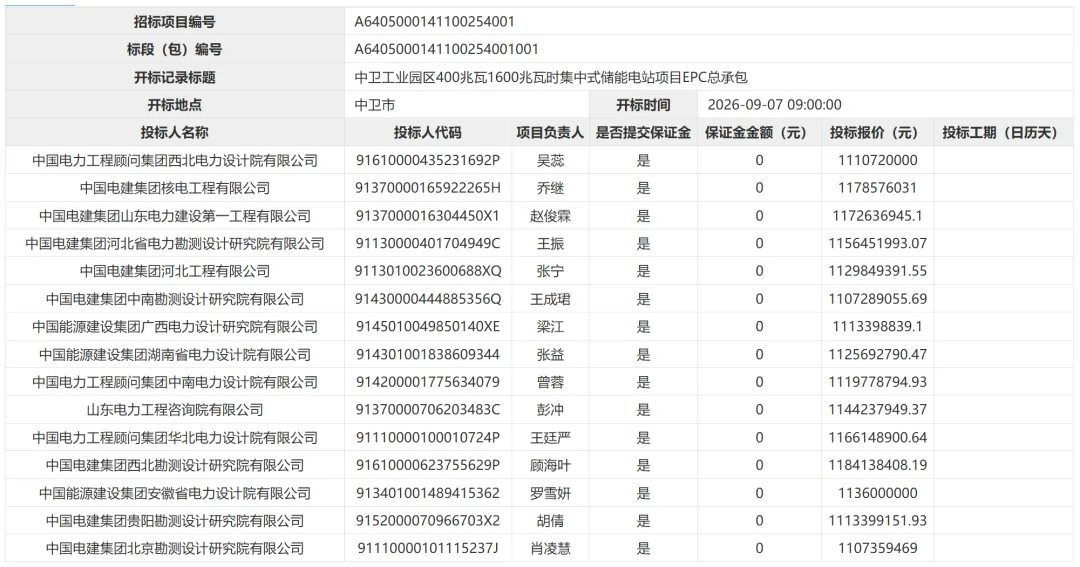Click bidder code 91370000706203483C
Screen dimensions: 1080x567
coord(428,409)
